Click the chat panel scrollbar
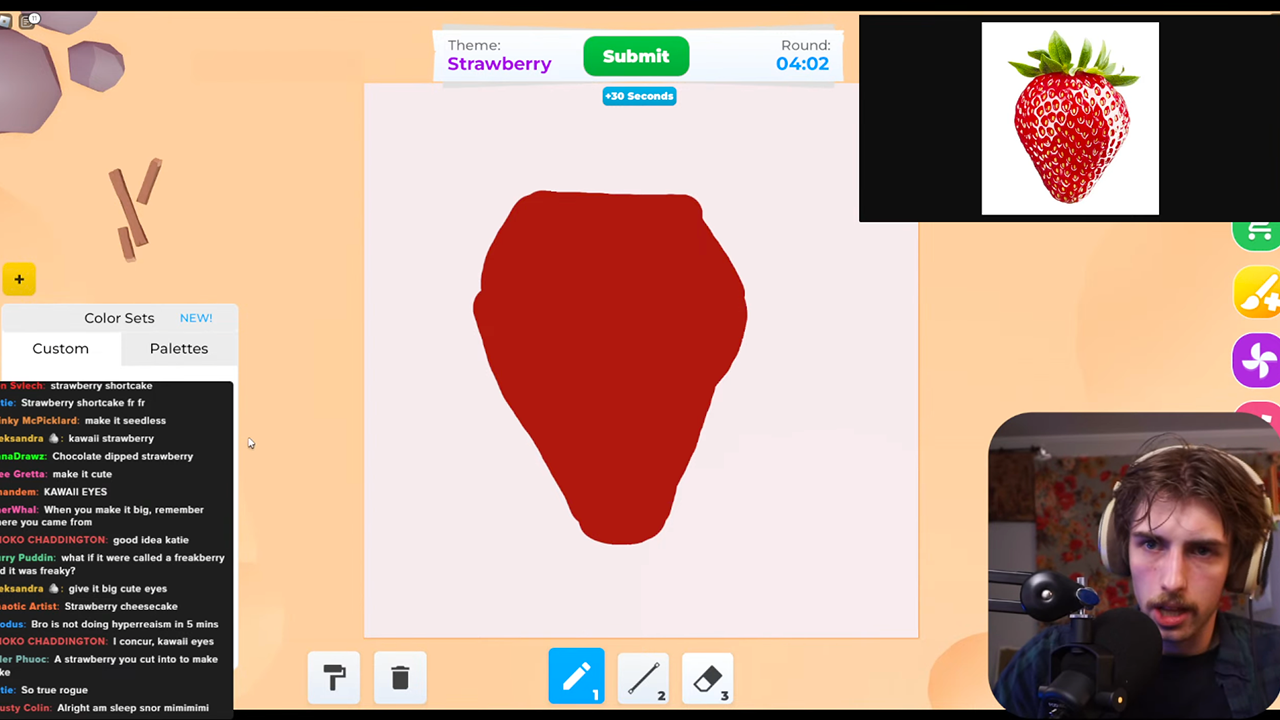The width and height of the screenshot is (1280, 720). [x=232, y=500]
